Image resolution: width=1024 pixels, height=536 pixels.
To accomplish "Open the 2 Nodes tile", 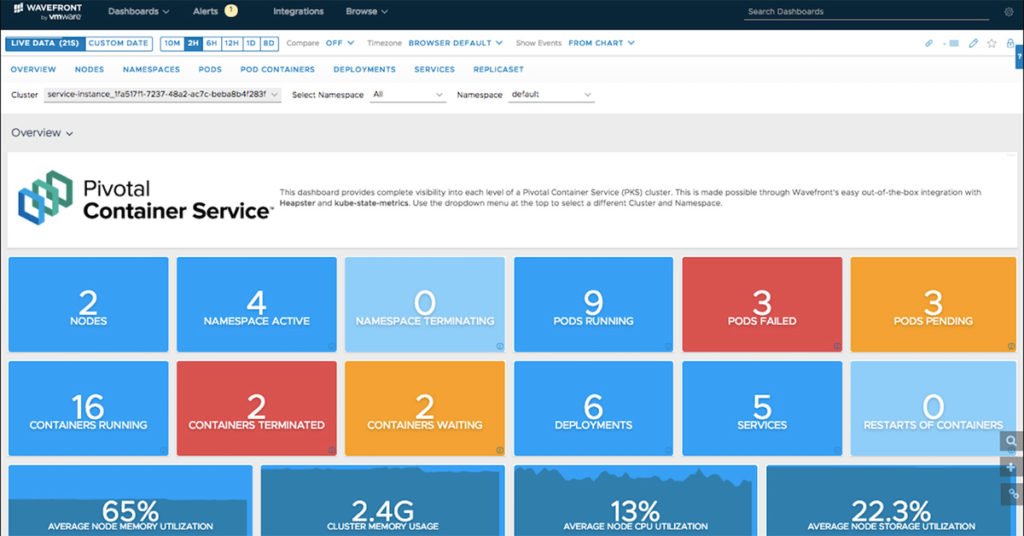I will tap(88, 304).
